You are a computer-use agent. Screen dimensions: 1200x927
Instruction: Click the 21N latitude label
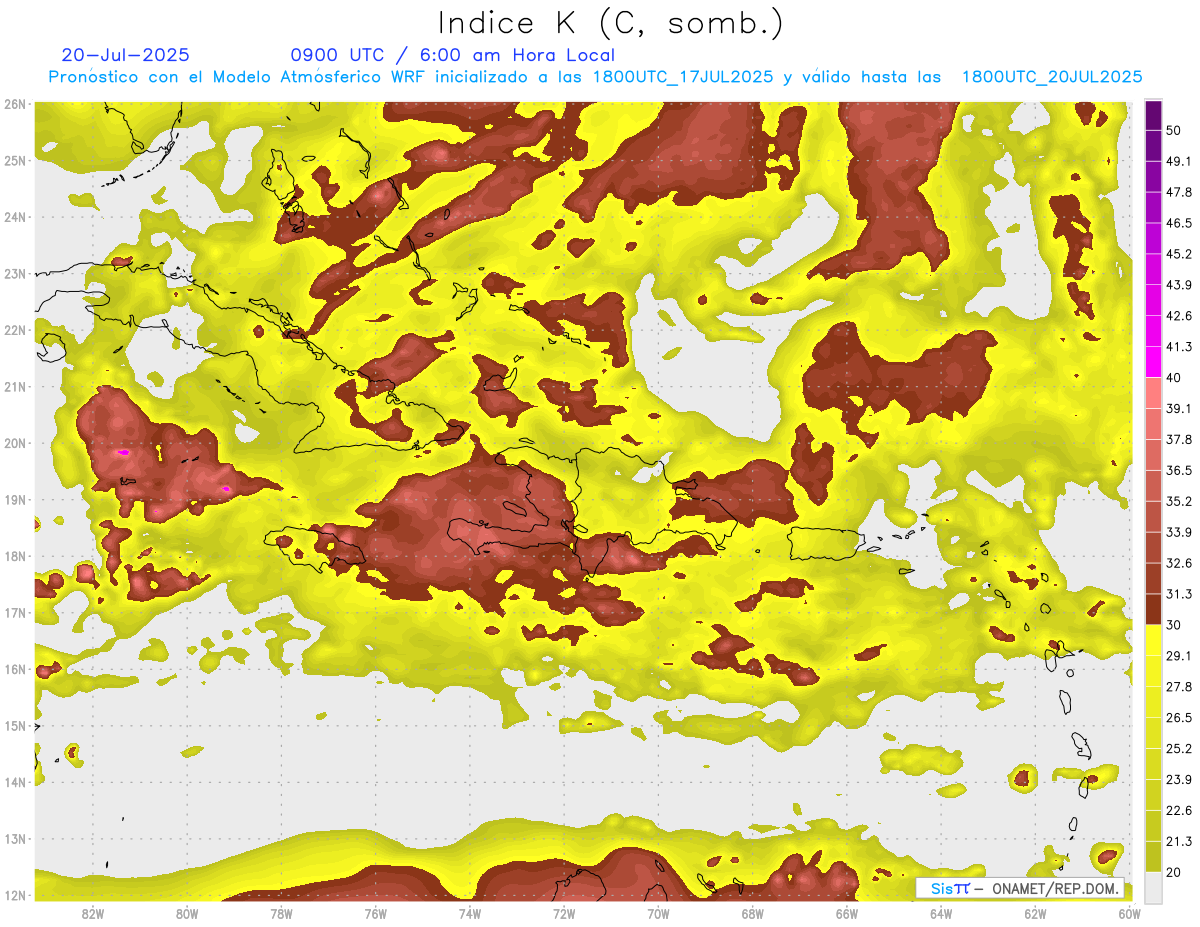[x=15, y=386]
